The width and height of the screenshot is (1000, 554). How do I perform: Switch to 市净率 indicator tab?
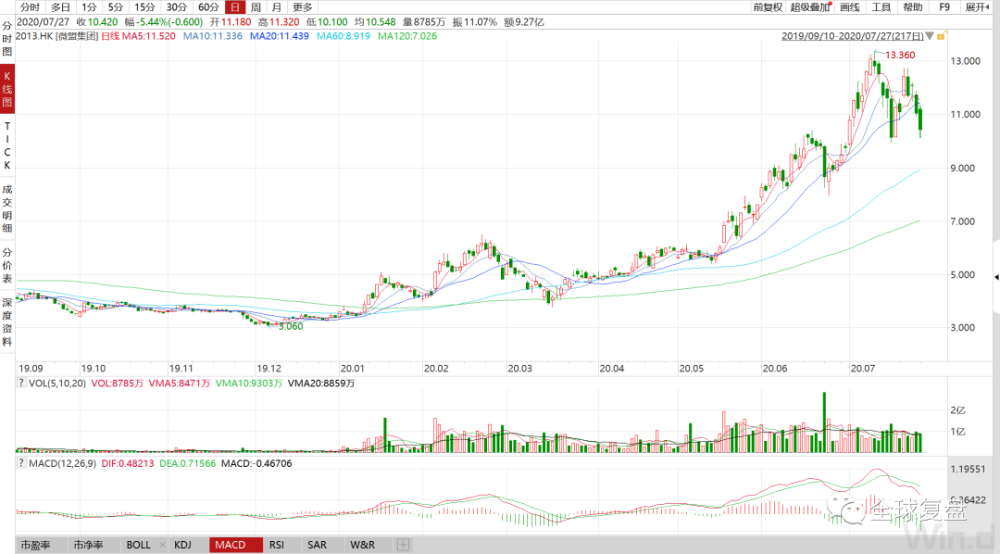[87, 545]
